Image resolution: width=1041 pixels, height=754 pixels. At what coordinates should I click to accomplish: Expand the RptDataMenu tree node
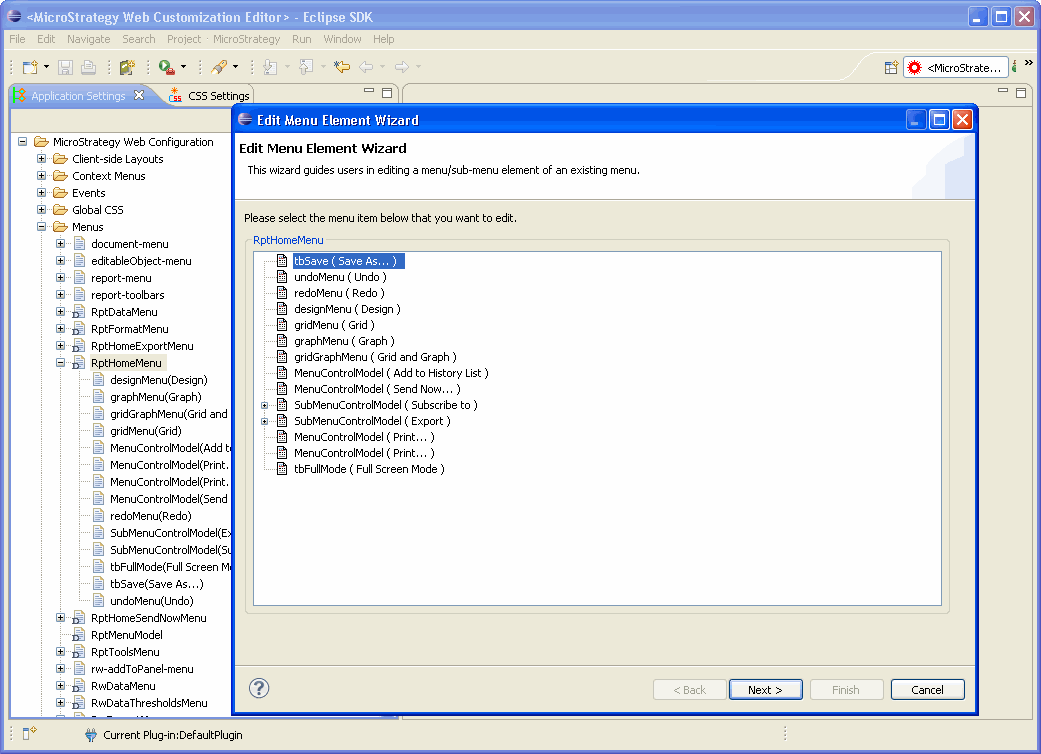pos(60,311)
